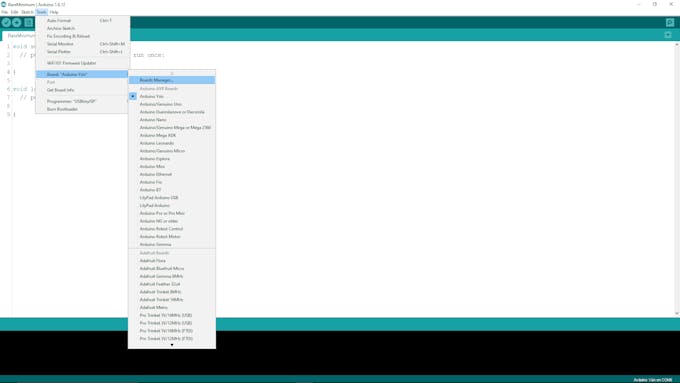
Task: Open the tab options dropdown icon
Action: click(x=668, y=35)
